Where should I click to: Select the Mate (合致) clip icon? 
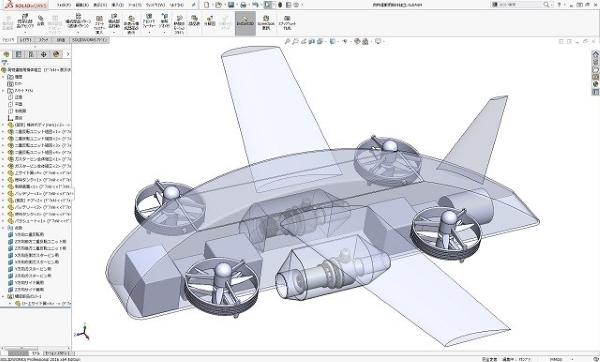[41, 20]
